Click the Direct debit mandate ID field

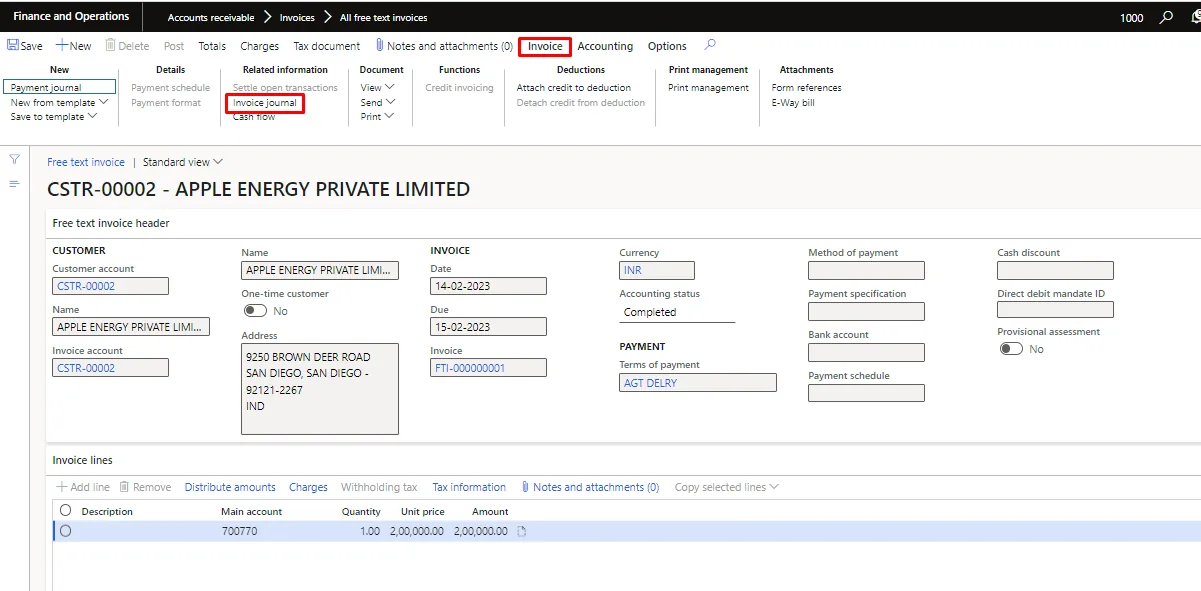point(1055,309)
